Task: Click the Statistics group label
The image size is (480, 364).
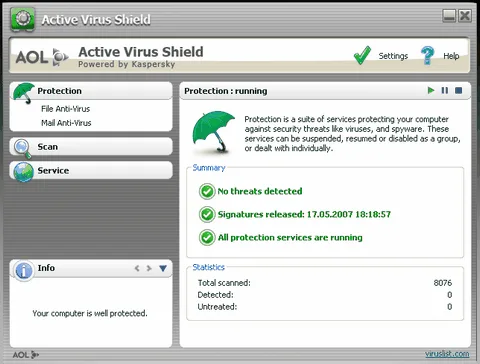Action: pyautogui.click(x=209, y=267)
